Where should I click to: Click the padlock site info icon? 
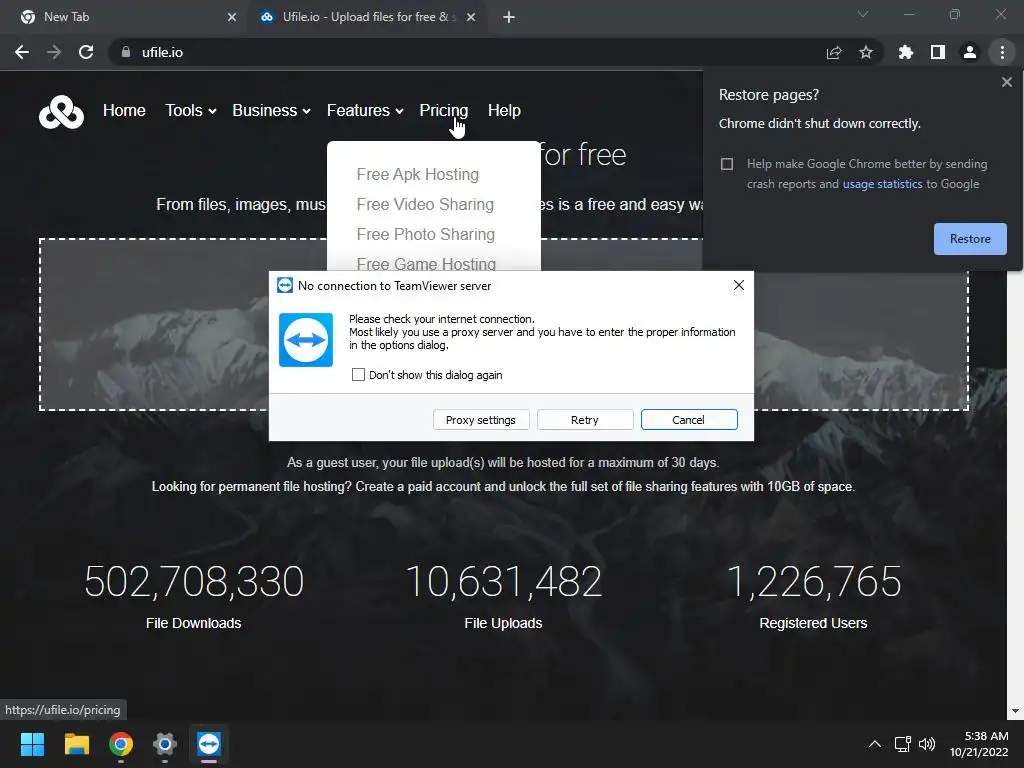point(126,52)
